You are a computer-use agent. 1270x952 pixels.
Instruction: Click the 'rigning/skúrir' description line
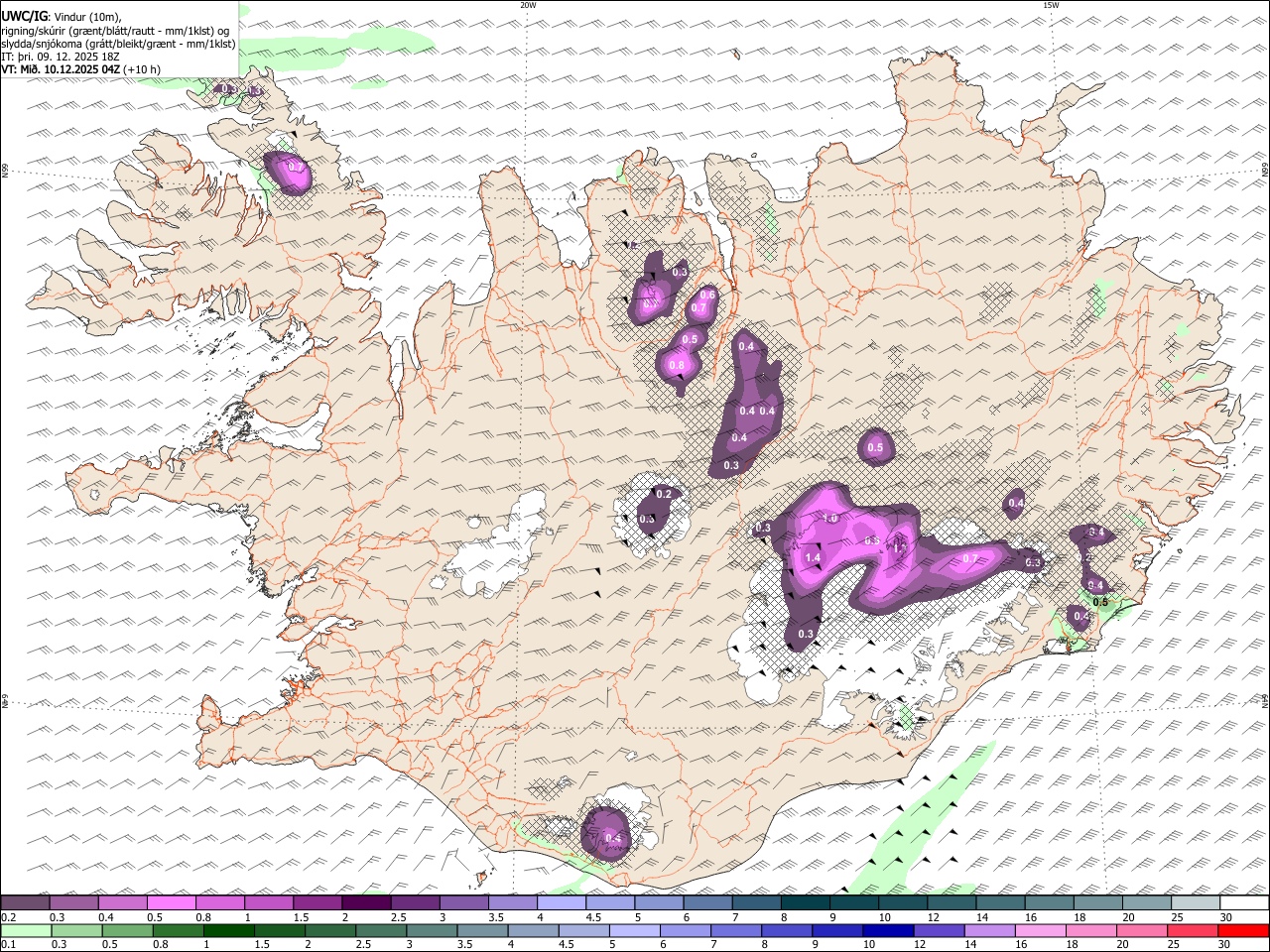117,30
